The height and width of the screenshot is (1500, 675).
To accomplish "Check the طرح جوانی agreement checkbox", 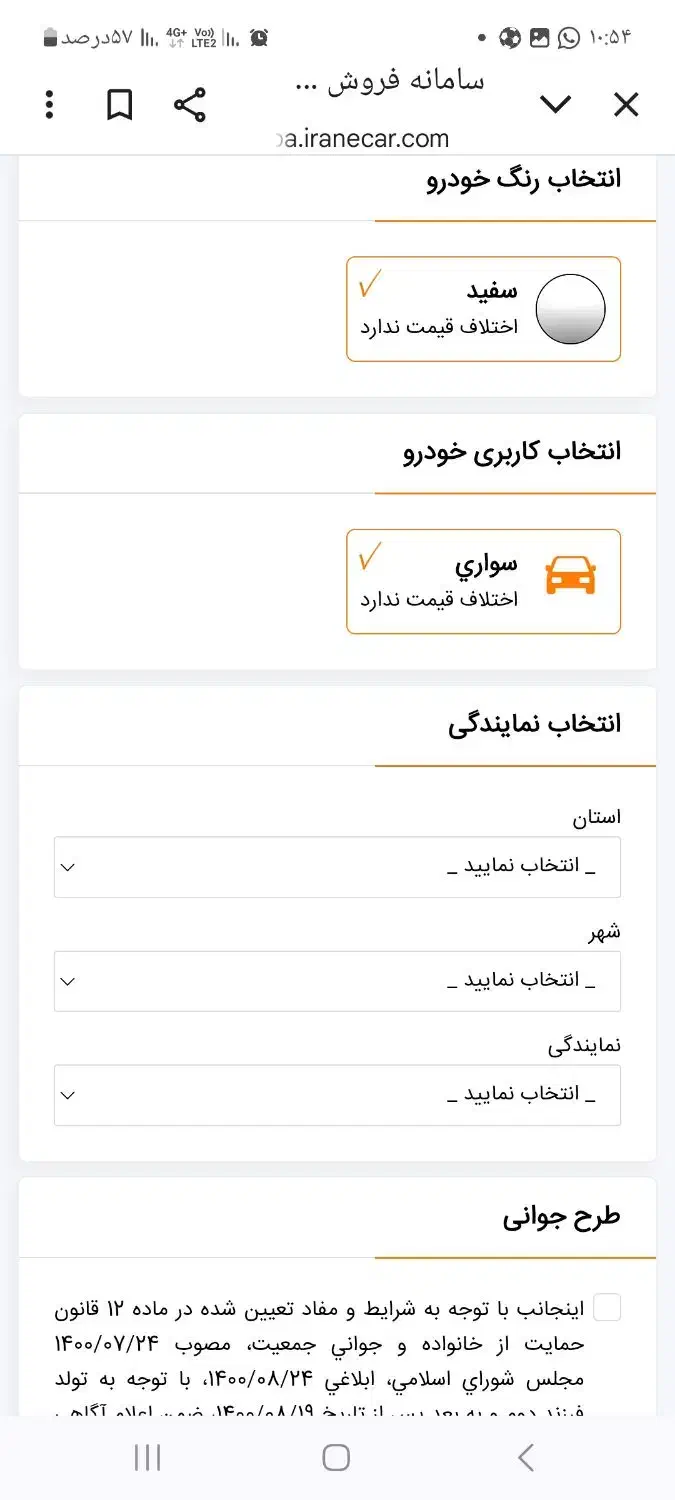I will [607, 1307].
